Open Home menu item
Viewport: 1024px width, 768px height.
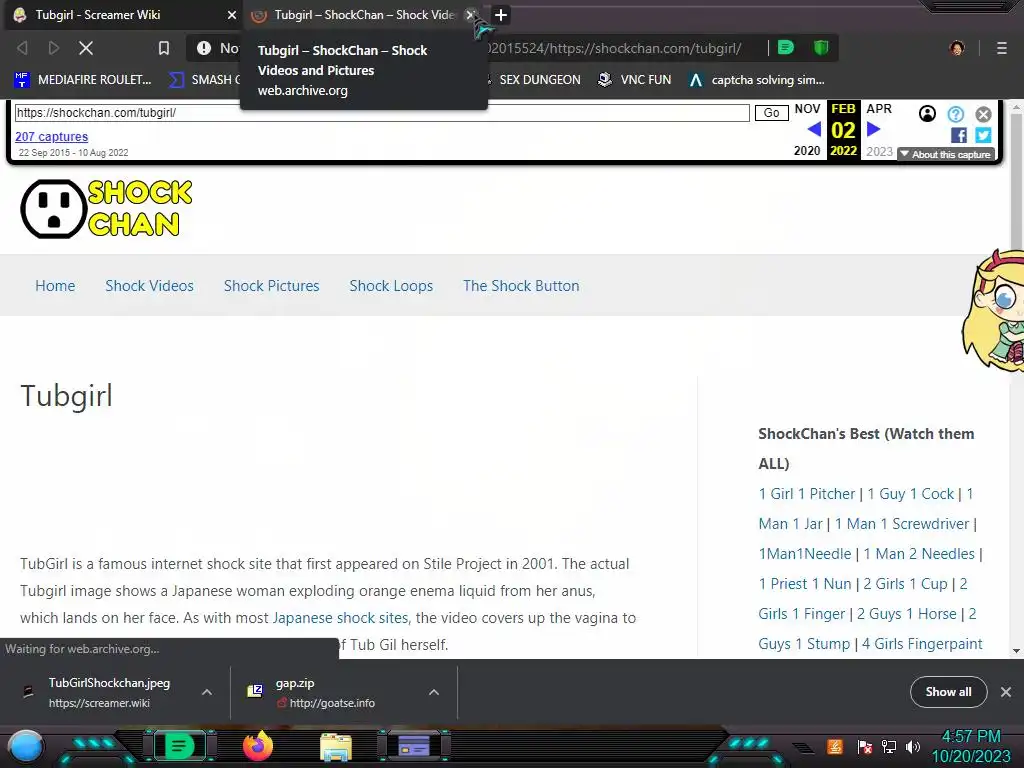coord(55,285)
